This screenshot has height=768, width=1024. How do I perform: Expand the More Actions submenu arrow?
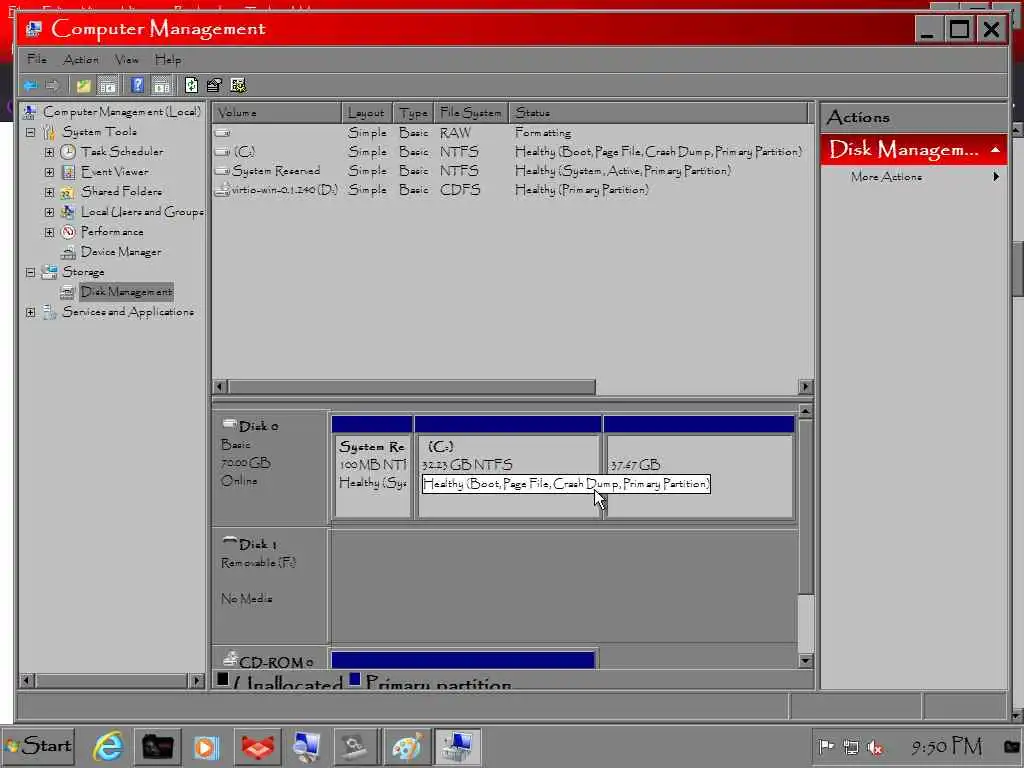coord(996,176)
